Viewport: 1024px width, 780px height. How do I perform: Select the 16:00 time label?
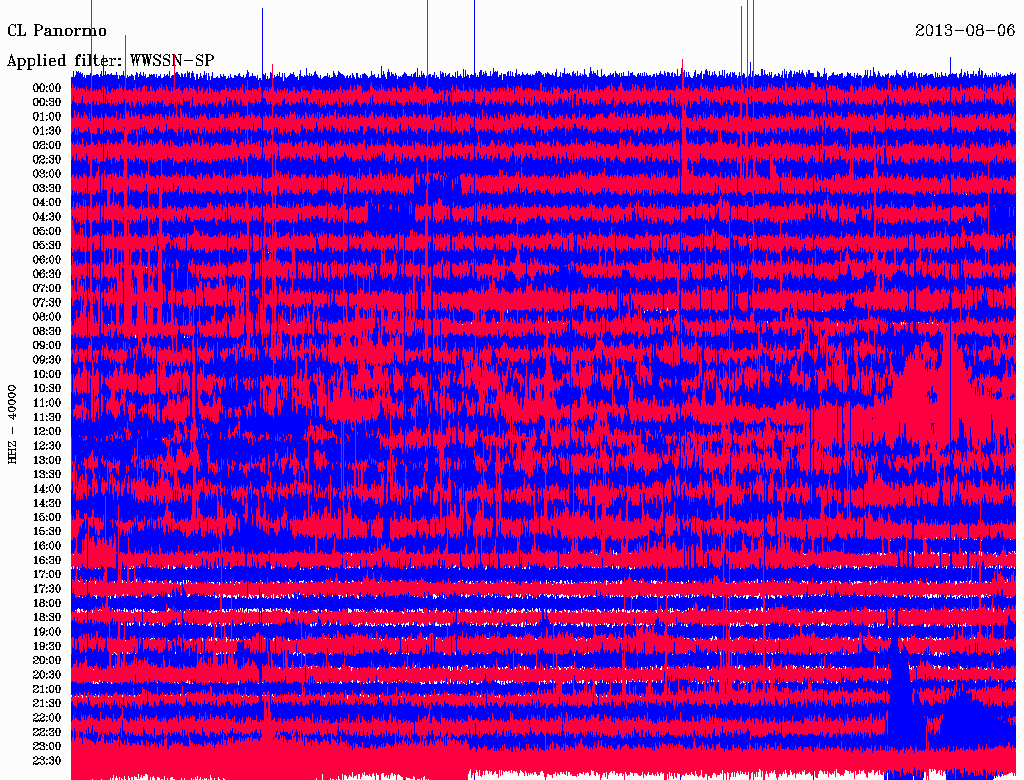(47, 546)
